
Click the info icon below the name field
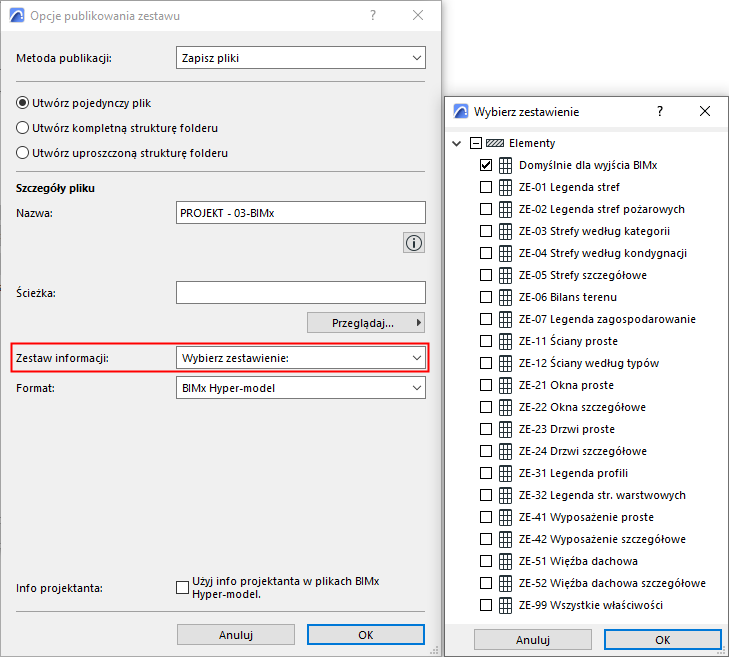pyautogui.click(x=414, y=242)
